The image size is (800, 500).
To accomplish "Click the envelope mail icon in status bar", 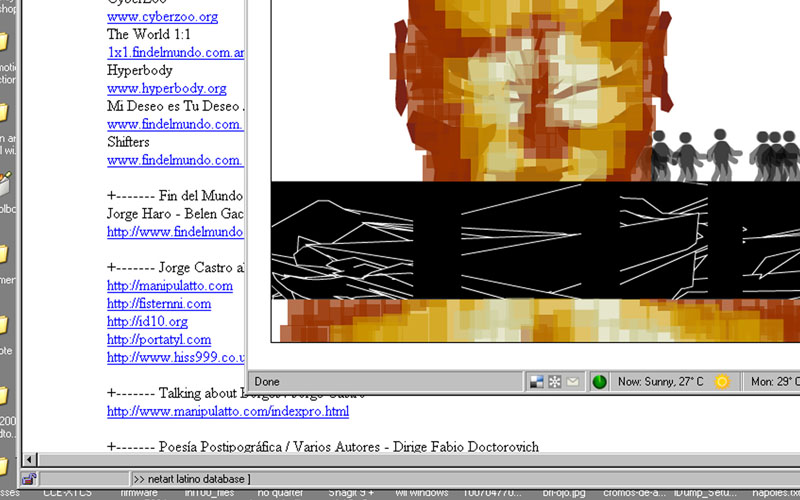I will (x=573, y=382).
